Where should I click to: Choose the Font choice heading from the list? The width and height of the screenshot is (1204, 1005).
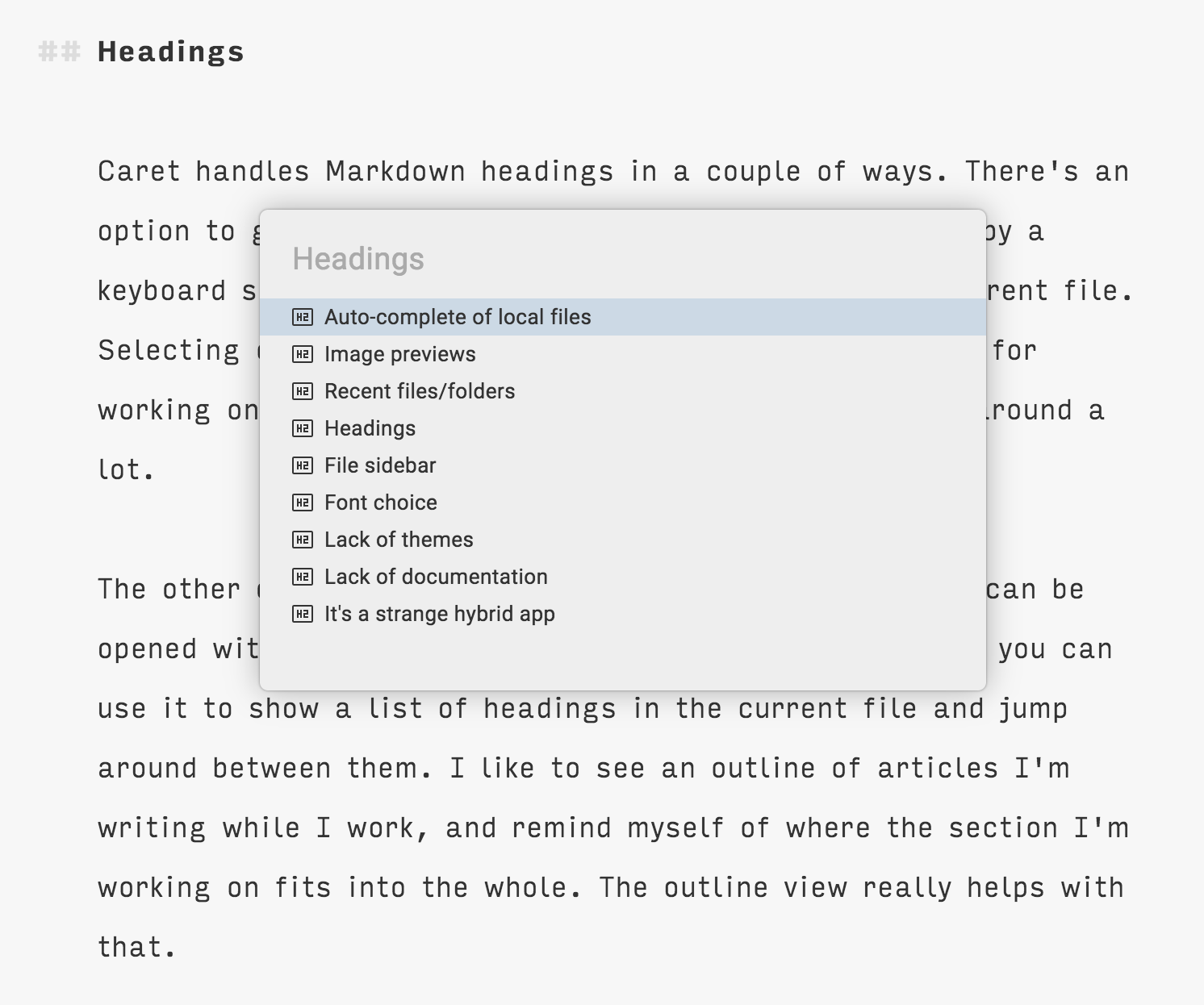(x=380, y=503)
